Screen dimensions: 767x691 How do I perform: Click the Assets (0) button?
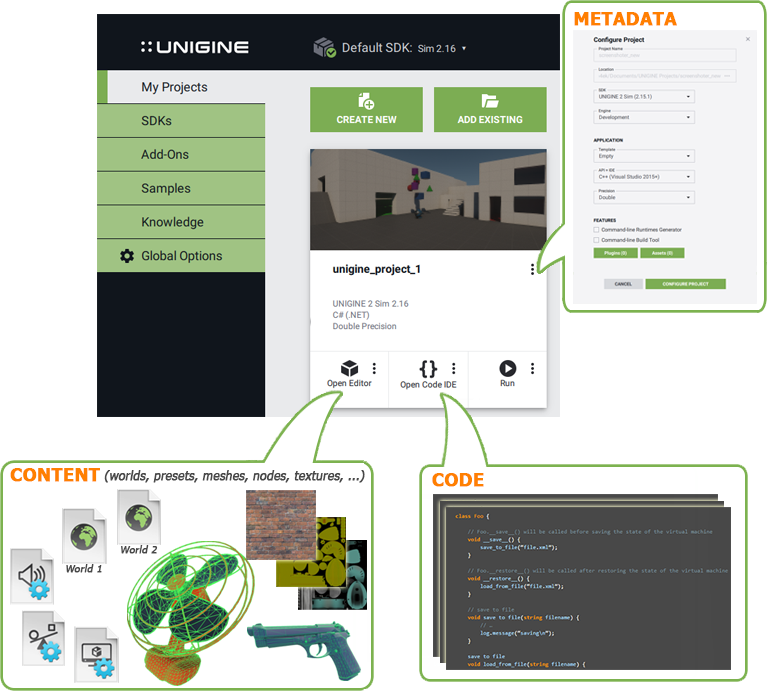pyautogui.click(x=662, y=253)
